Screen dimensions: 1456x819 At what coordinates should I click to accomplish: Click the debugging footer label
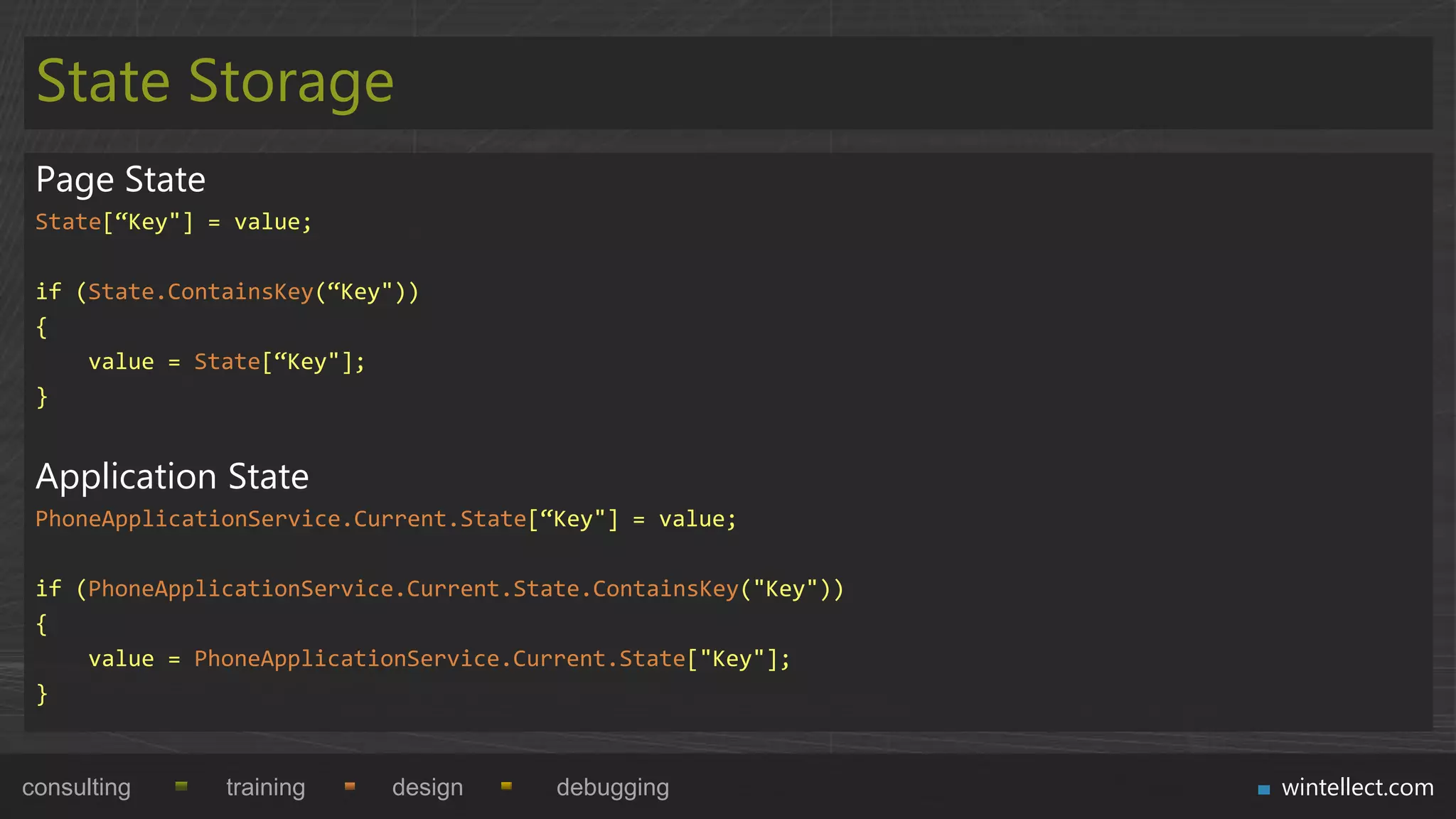pos(612,788)
